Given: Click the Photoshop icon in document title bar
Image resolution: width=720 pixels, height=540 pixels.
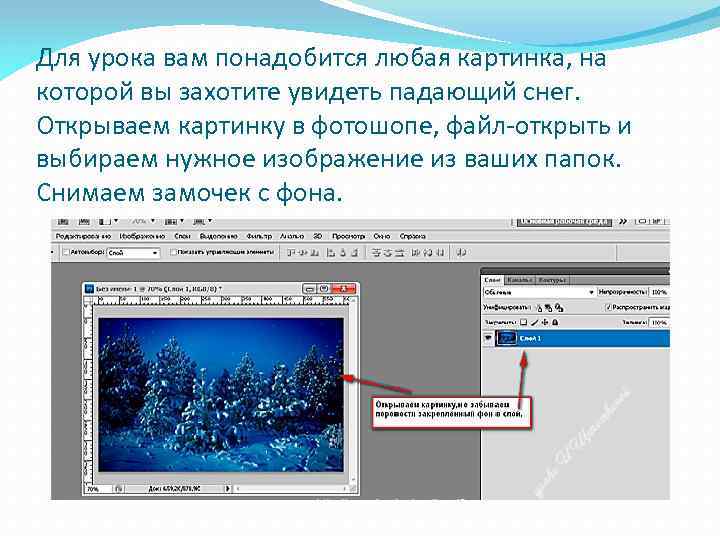Looking at the screenshot, I should [x=90, y=289].
